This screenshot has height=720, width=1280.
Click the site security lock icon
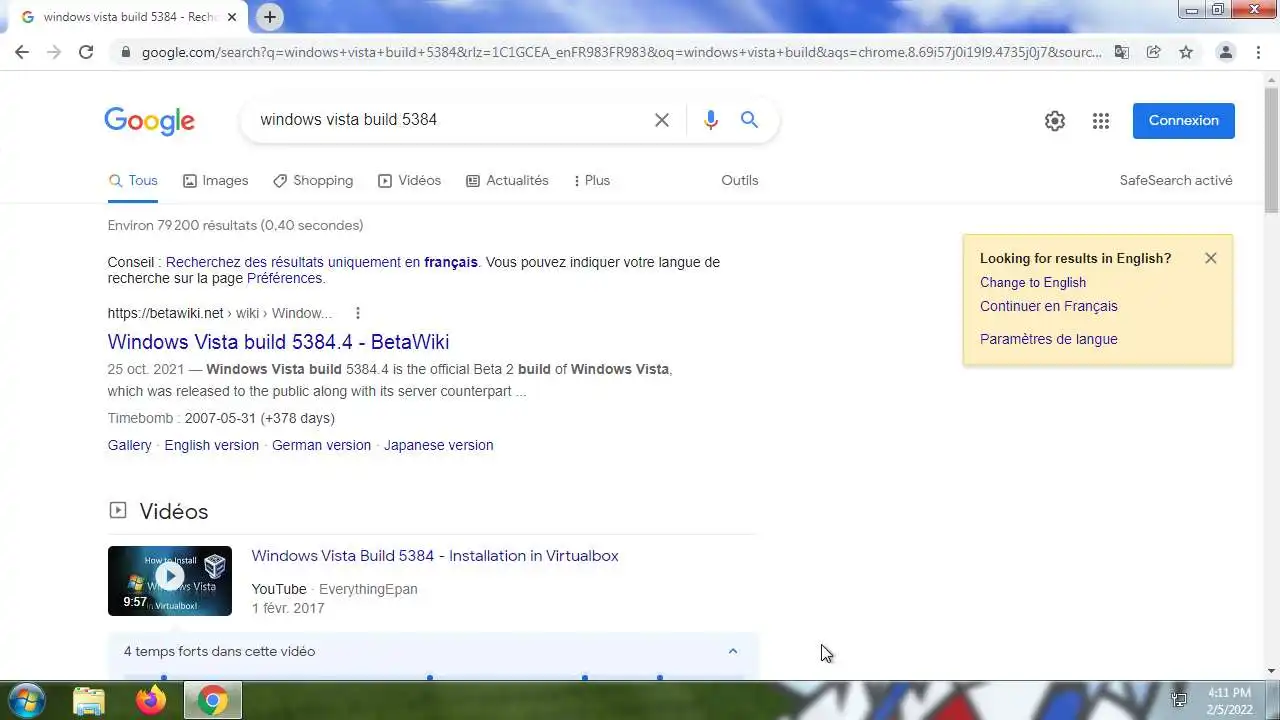[125, 52]
